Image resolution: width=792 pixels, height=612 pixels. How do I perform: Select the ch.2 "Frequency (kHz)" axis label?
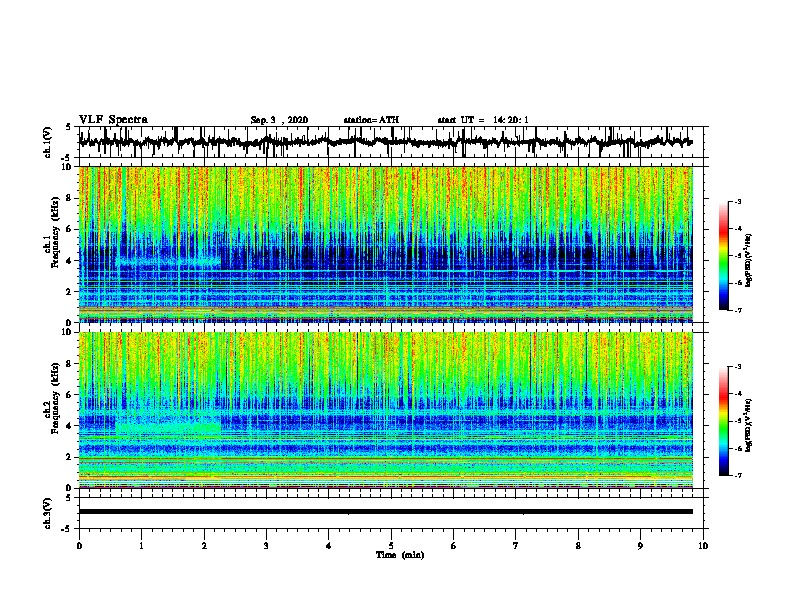[55, 399]
